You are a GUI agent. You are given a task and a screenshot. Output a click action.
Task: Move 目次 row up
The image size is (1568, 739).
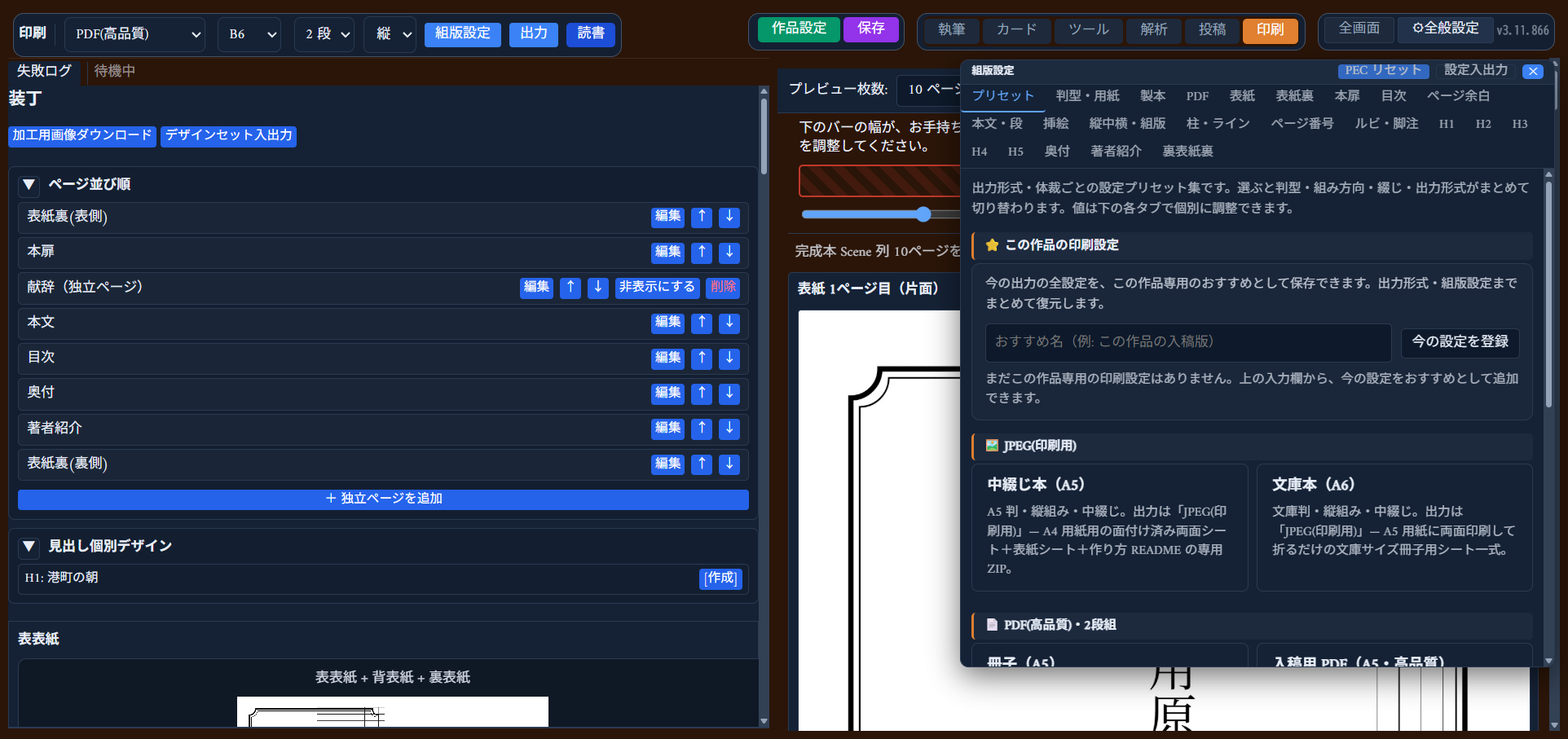pos(702,359)
